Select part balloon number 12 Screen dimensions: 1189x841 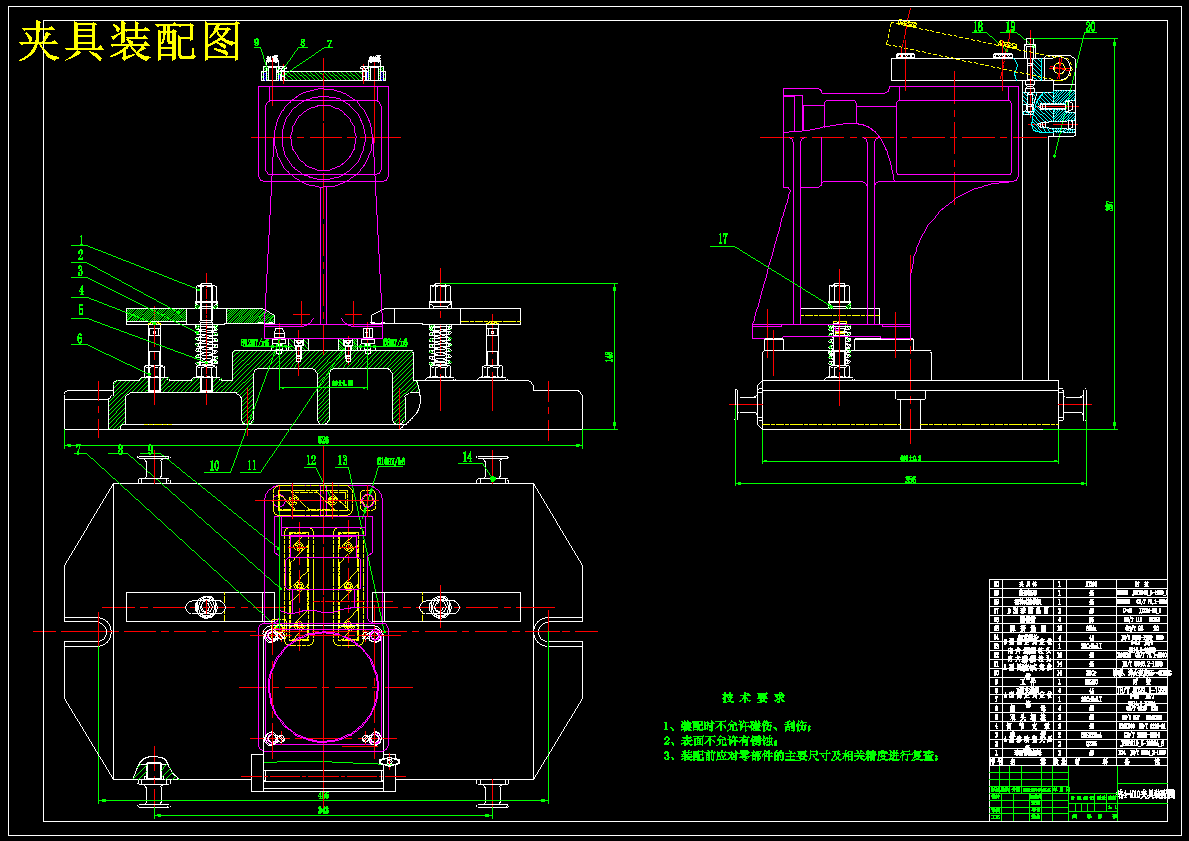(x=312, y=460)
